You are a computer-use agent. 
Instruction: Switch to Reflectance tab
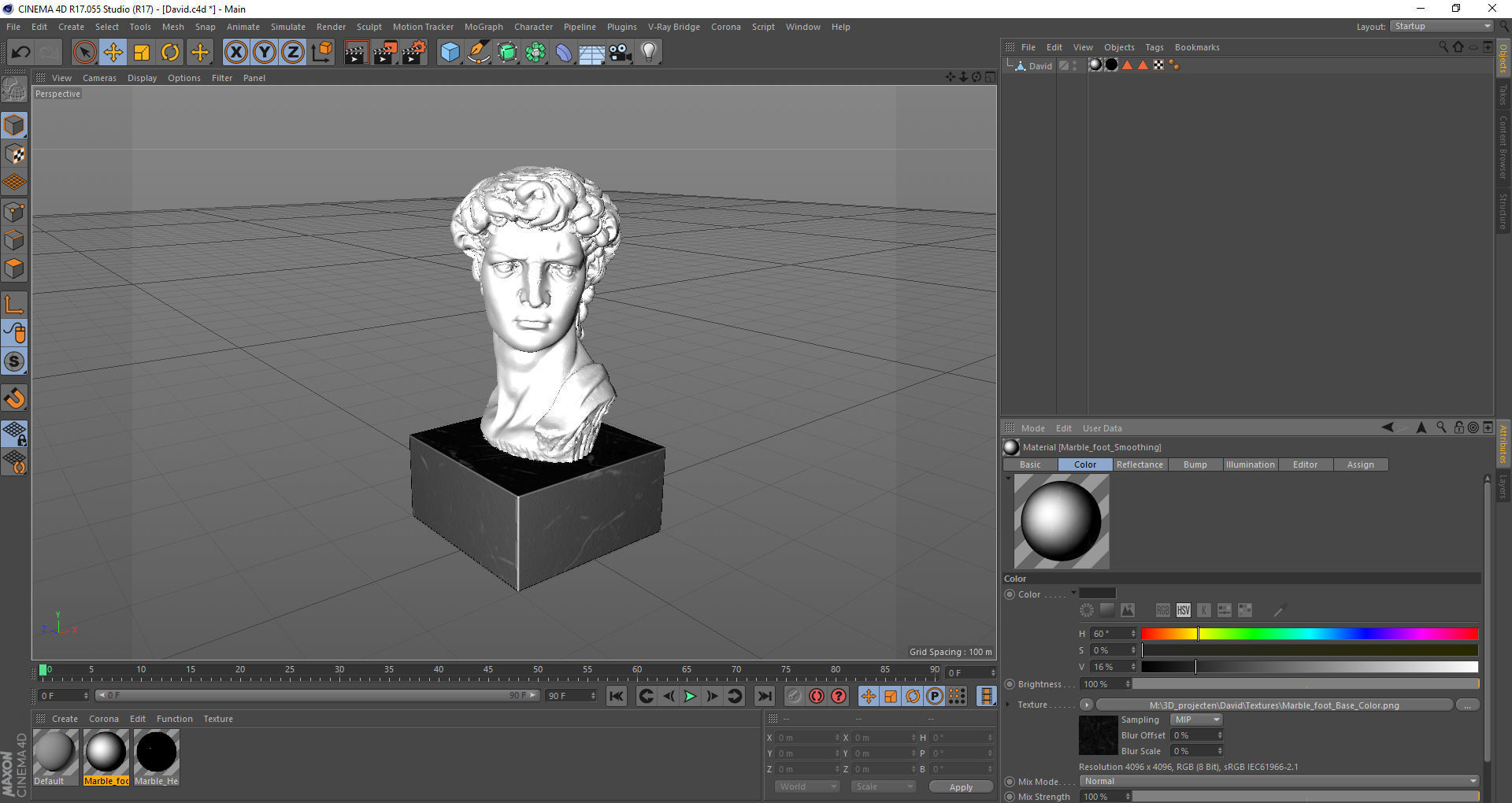point(1140,464)
